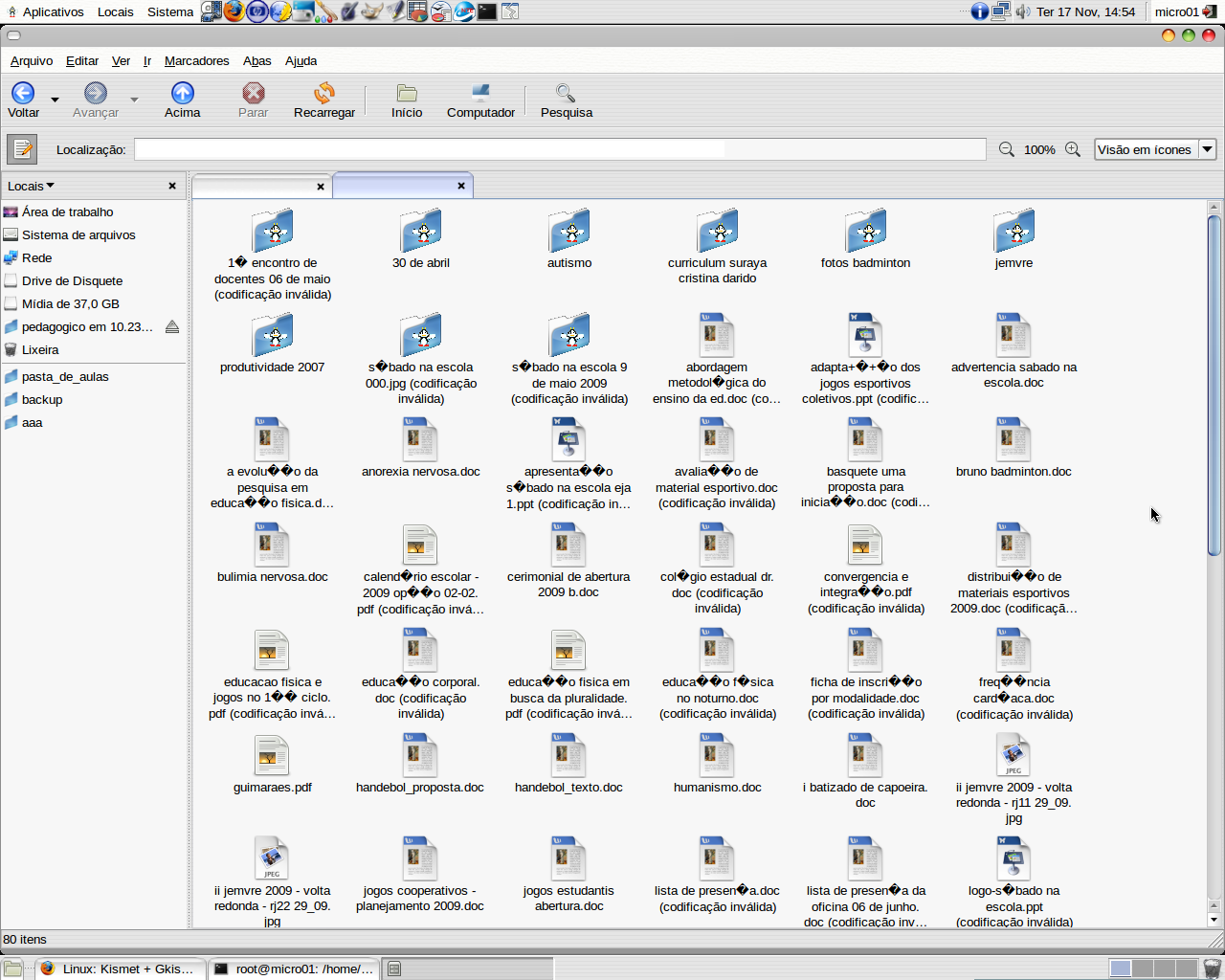Screen dimensions: 1225x980
Task: Open the Marcadores menu
Action: pyautogui.click(x=197, y=60)
